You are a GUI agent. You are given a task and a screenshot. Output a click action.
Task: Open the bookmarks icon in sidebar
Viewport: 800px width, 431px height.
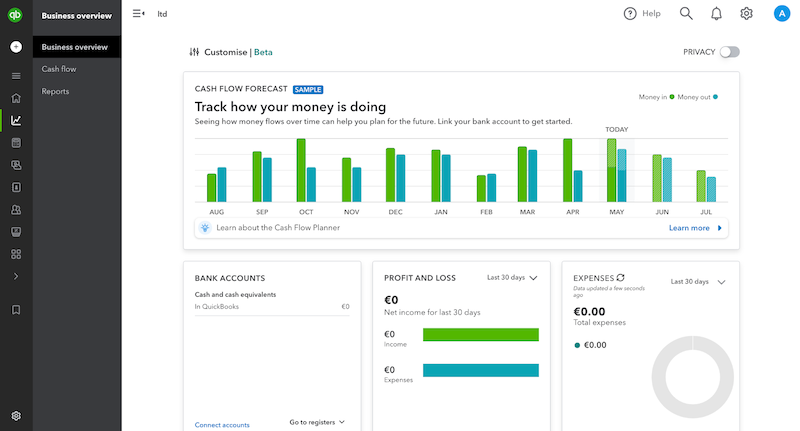click(16, 310)
